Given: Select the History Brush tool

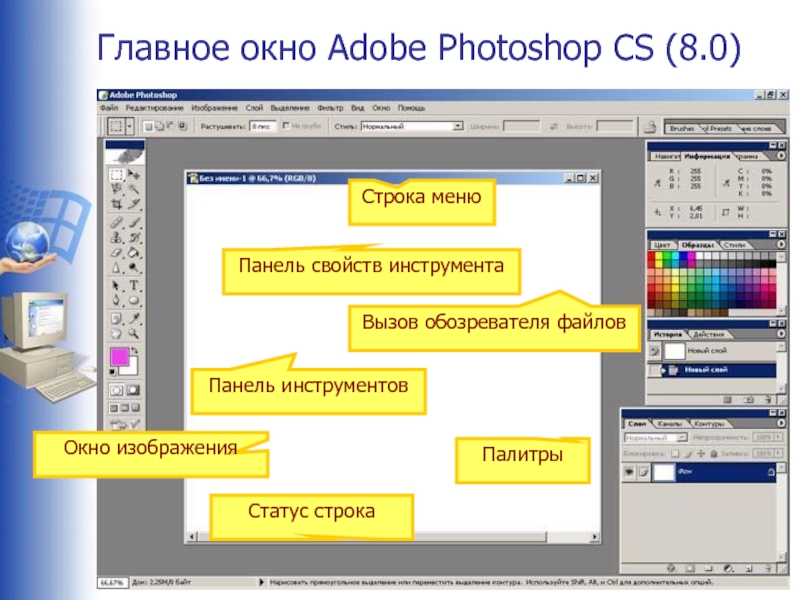Looking at the screenshot, I should pos(134,238).
